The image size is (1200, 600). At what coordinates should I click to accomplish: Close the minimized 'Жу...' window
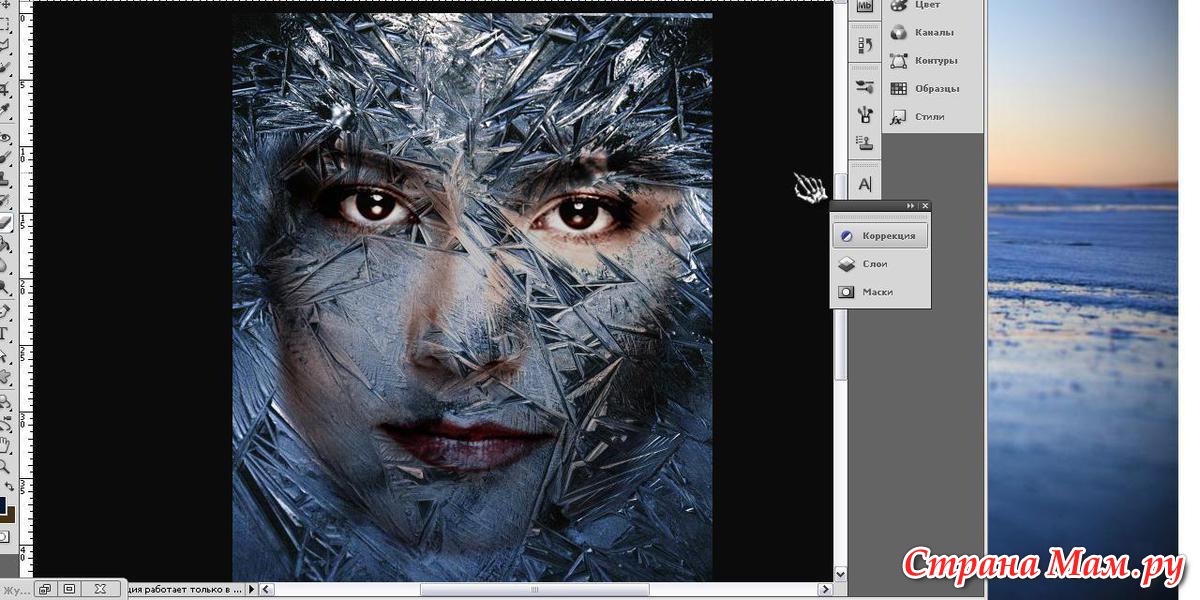pyautogui.click(x=100, y=589)
